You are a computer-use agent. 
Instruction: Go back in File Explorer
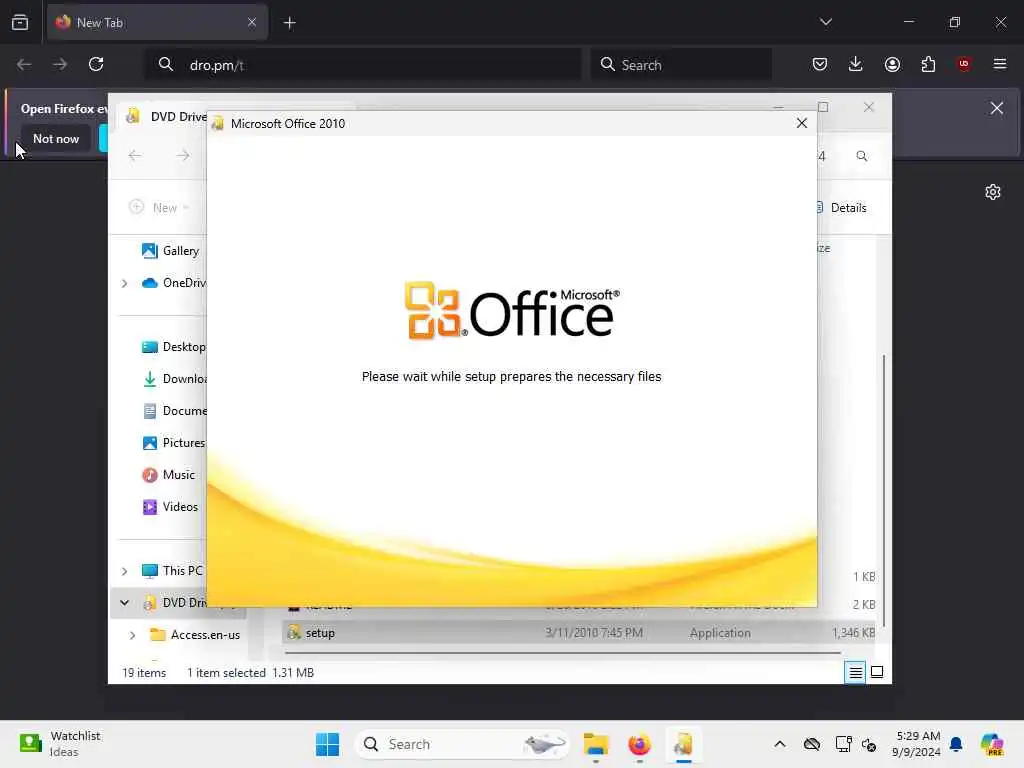click(135, 155)
